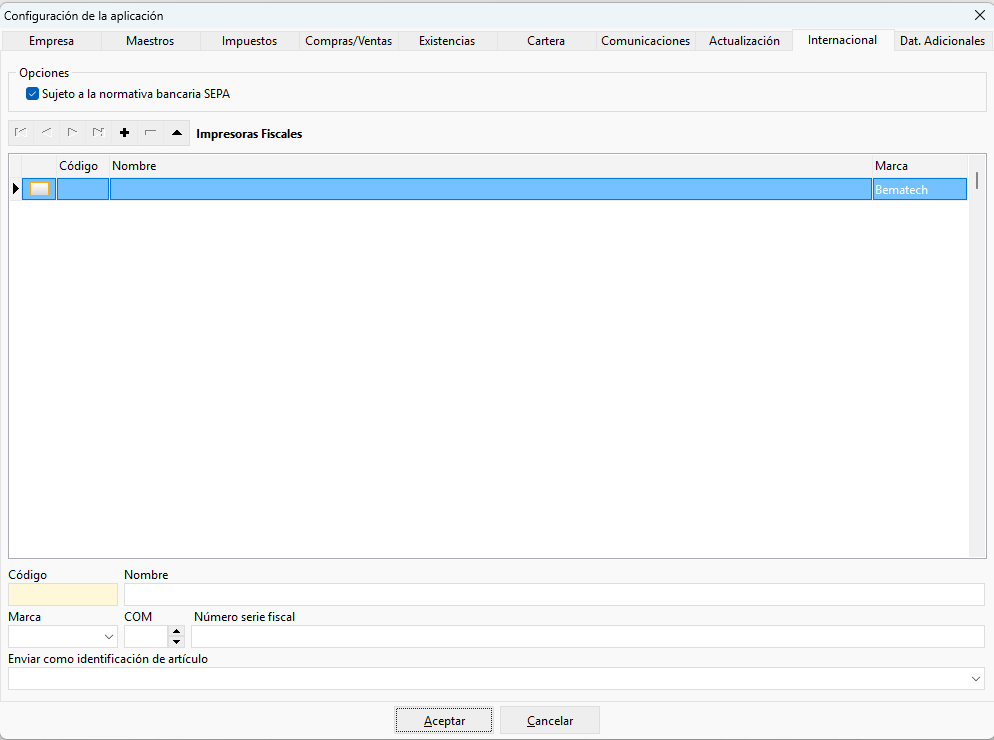Go to next record in navigator
The image size is (994, 740).
pyautogui.click(x=73, y=133)
